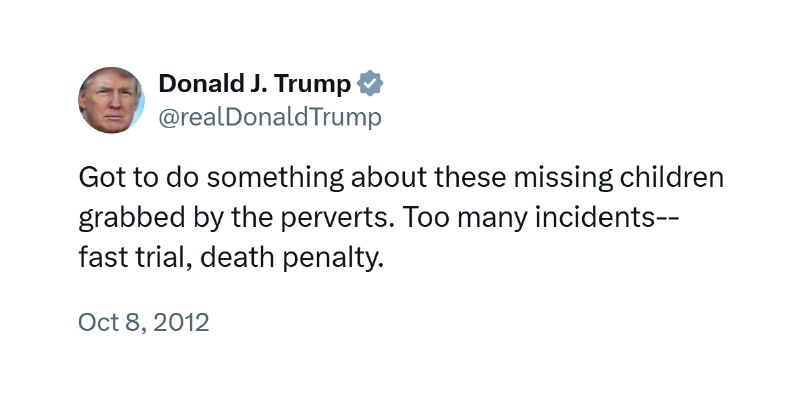Click the display name Donald J. Trump
This screenshot has width=800, height=399.
[x=255, y=84]
